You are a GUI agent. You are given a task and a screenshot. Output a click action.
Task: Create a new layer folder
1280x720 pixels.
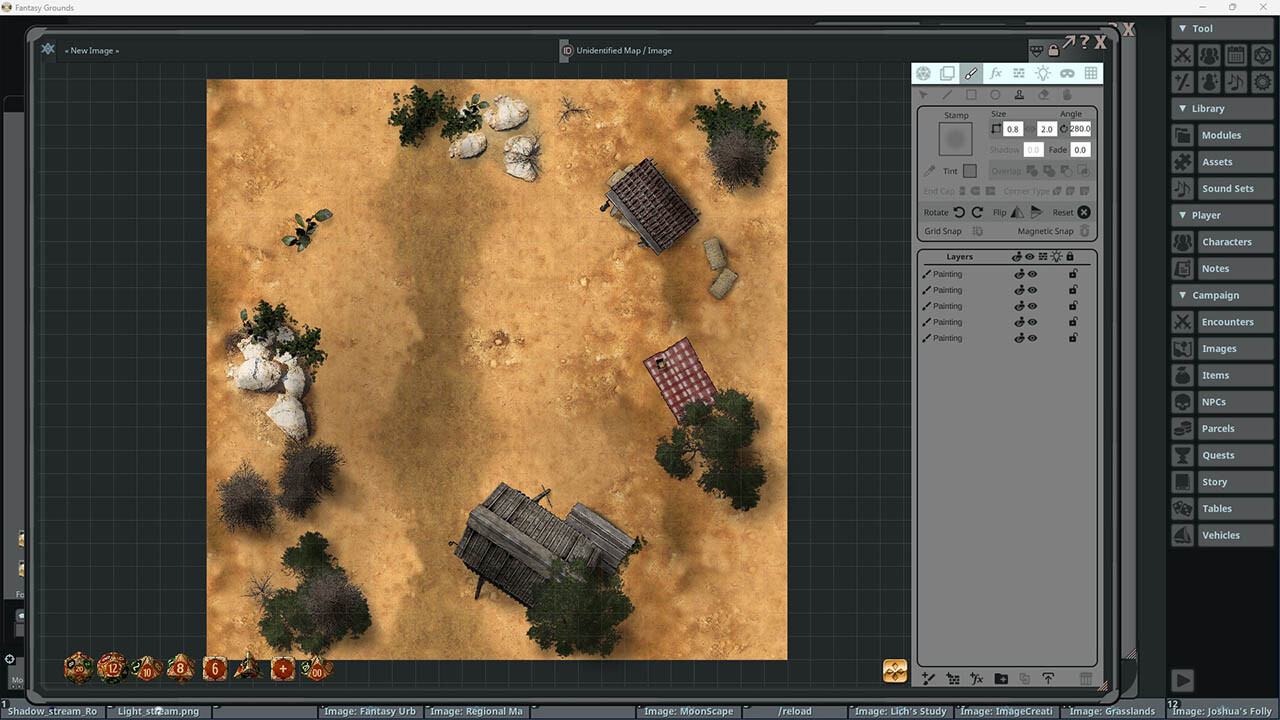tap(1001, 678)
